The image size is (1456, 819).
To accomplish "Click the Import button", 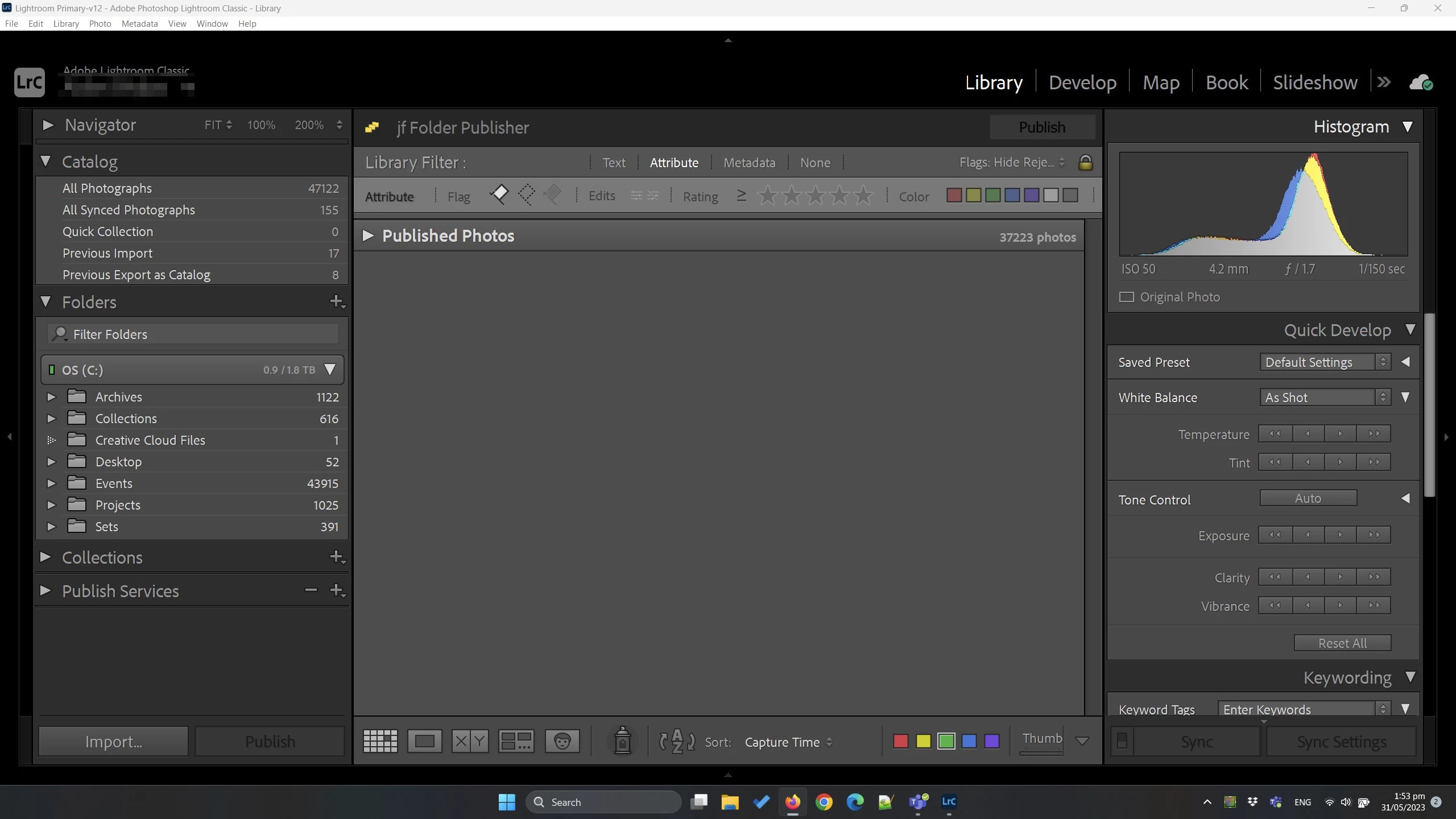I will (113, 741).
